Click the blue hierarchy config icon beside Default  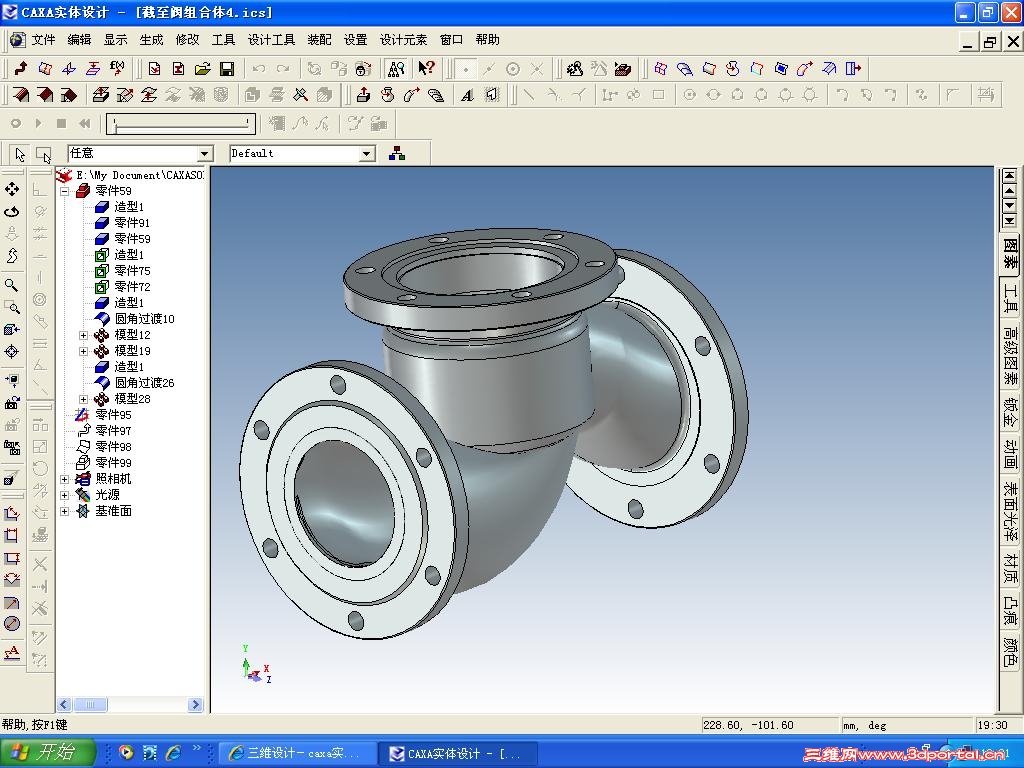point(397,153)
